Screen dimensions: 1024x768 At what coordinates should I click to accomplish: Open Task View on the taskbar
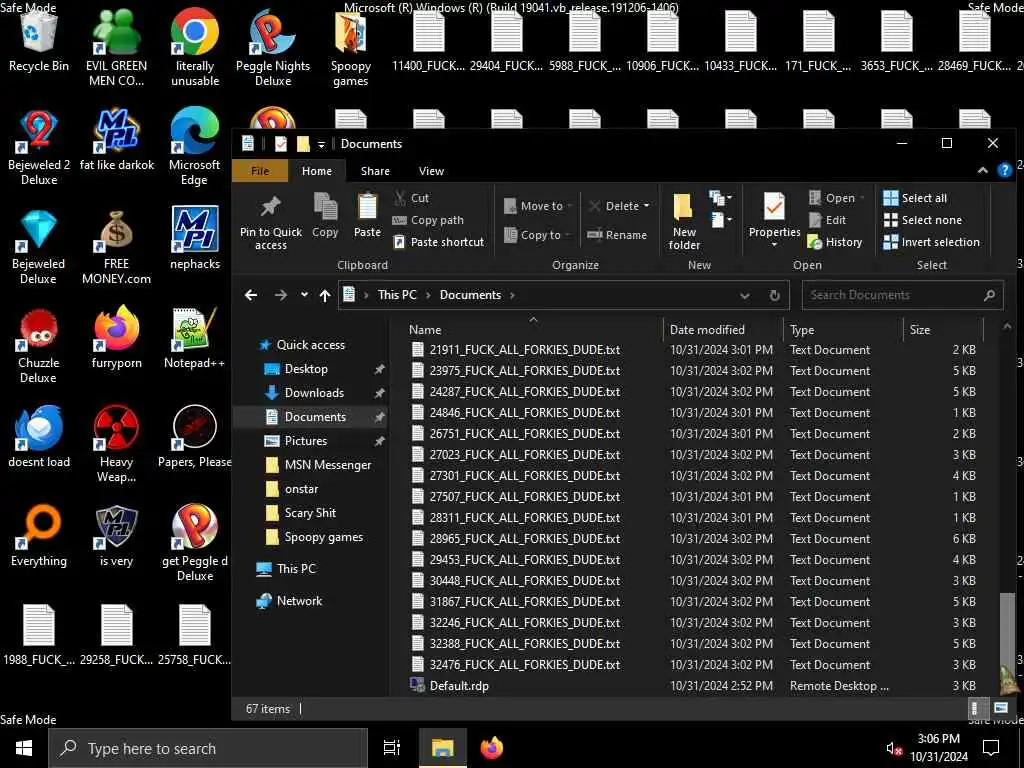pos(392,748)
